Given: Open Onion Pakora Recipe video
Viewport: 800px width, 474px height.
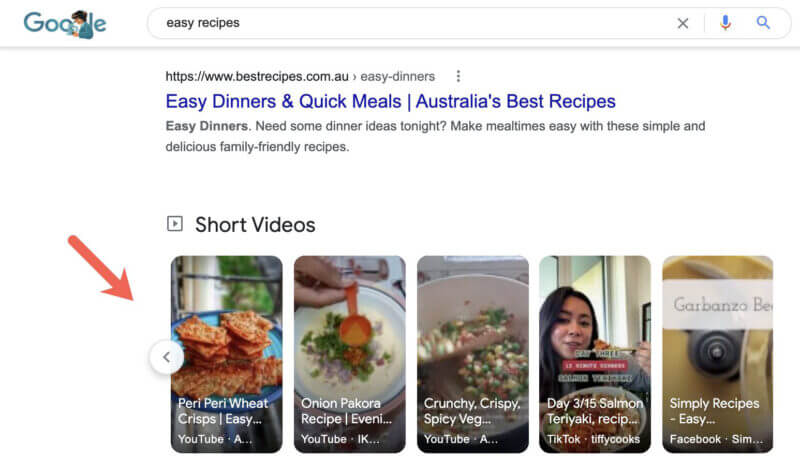Looking at the screenshot, I should tap(349, 354).
